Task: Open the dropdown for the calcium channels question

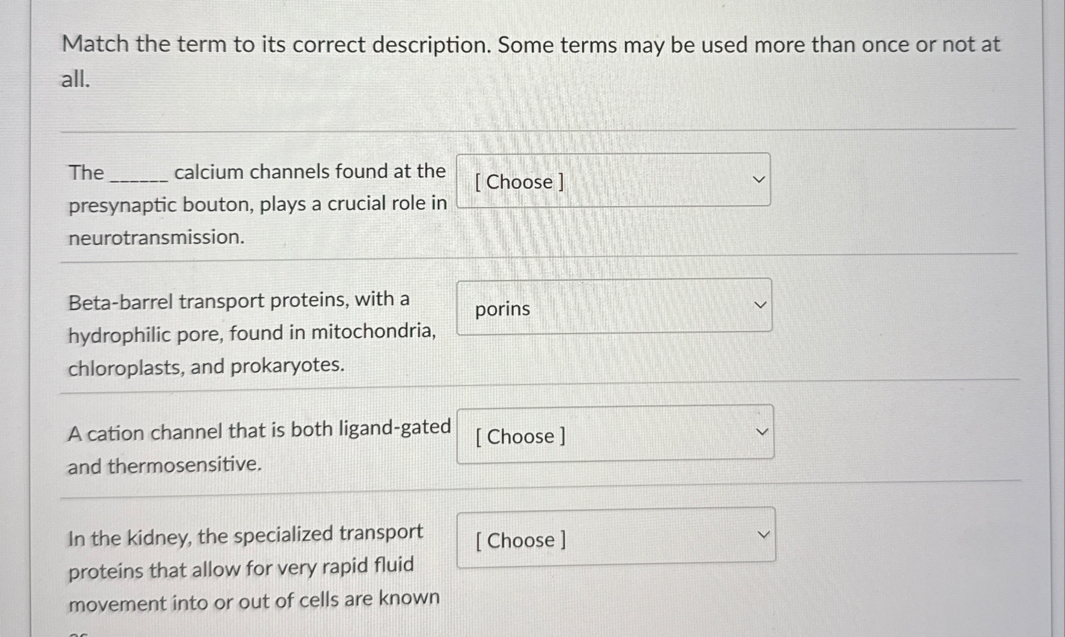Action: pos(613,180)
